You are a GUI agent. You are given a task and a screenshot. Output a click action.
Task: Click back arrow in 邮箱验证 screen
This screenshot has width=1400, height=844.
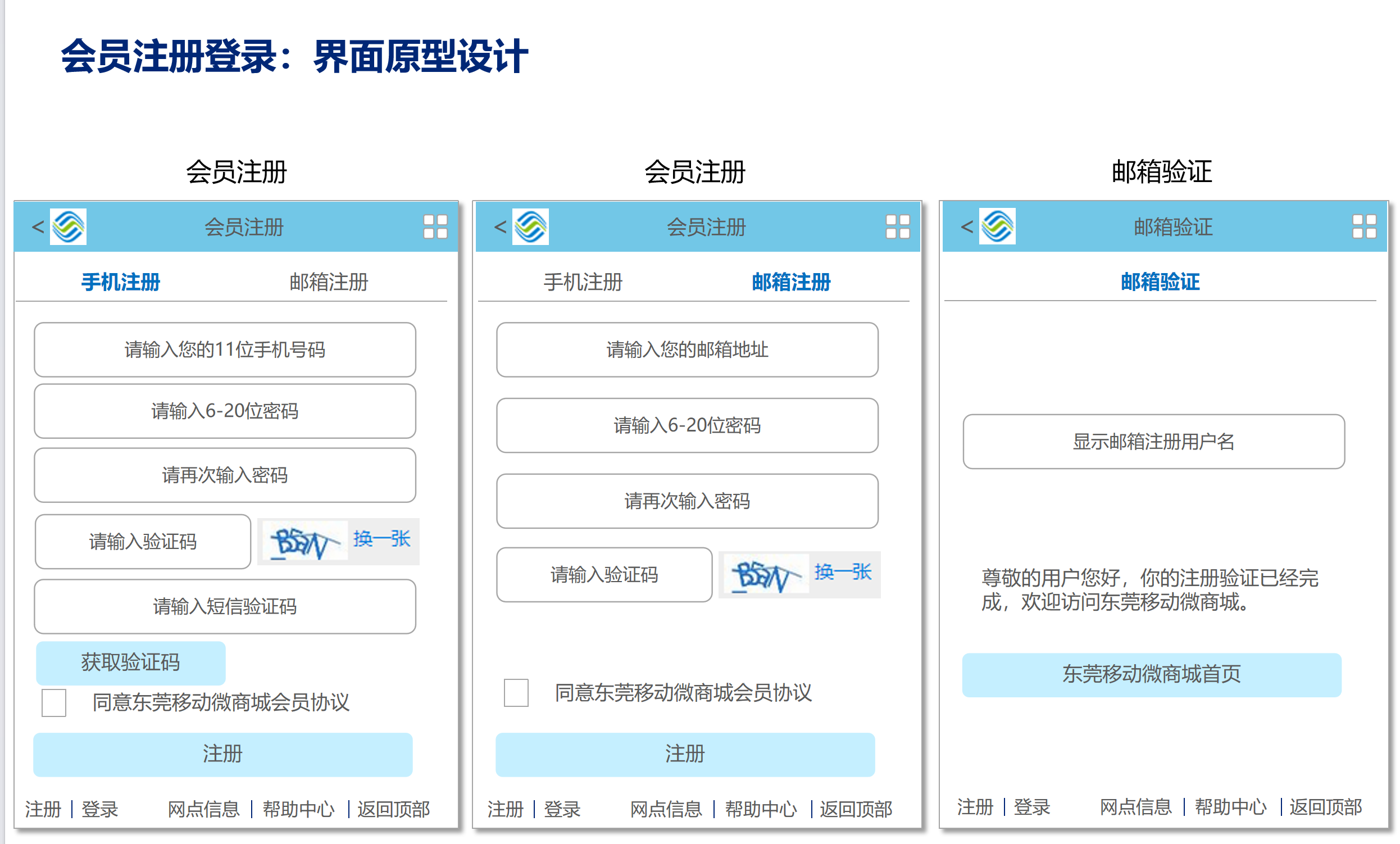967,228
